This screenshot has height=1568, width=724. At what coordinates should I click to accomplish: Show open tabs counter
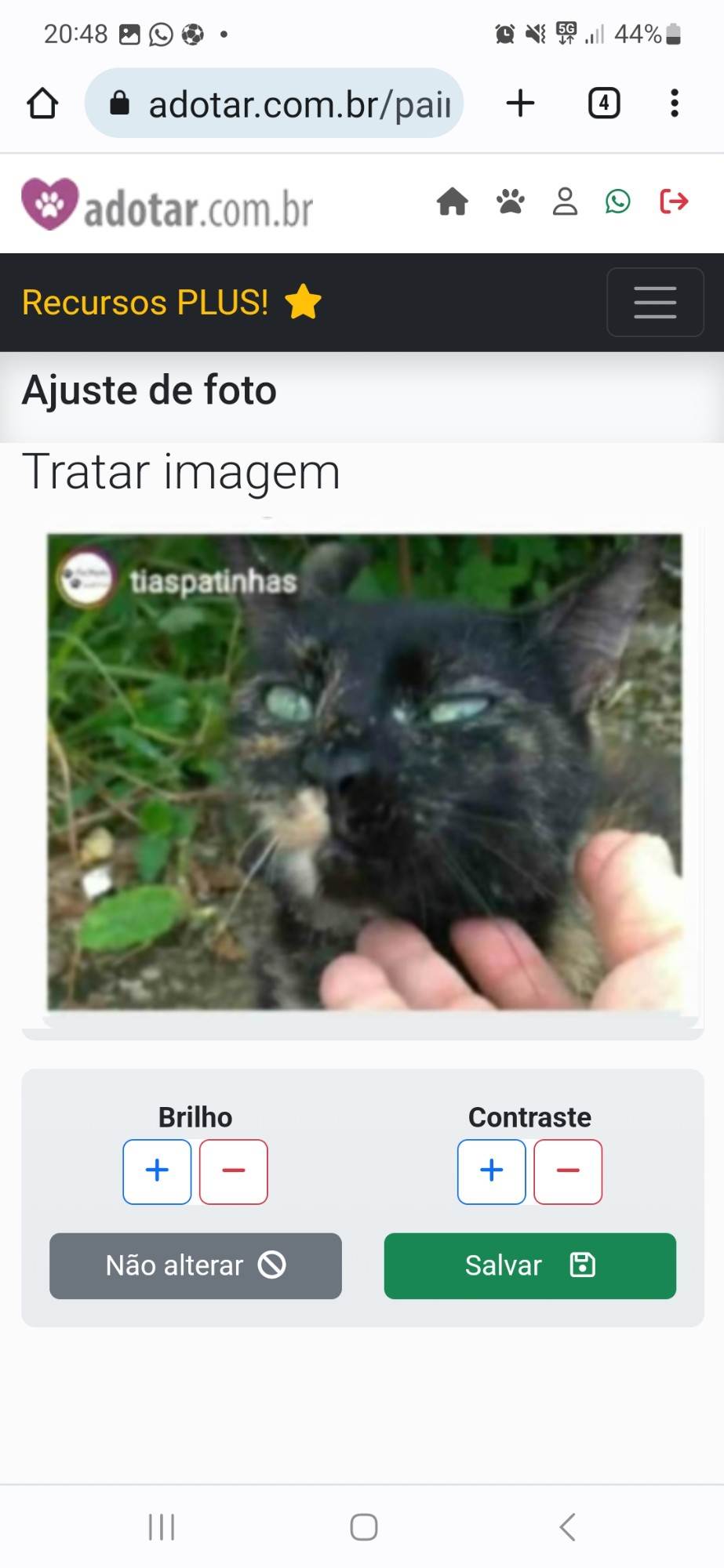click(x=604, y=103)
